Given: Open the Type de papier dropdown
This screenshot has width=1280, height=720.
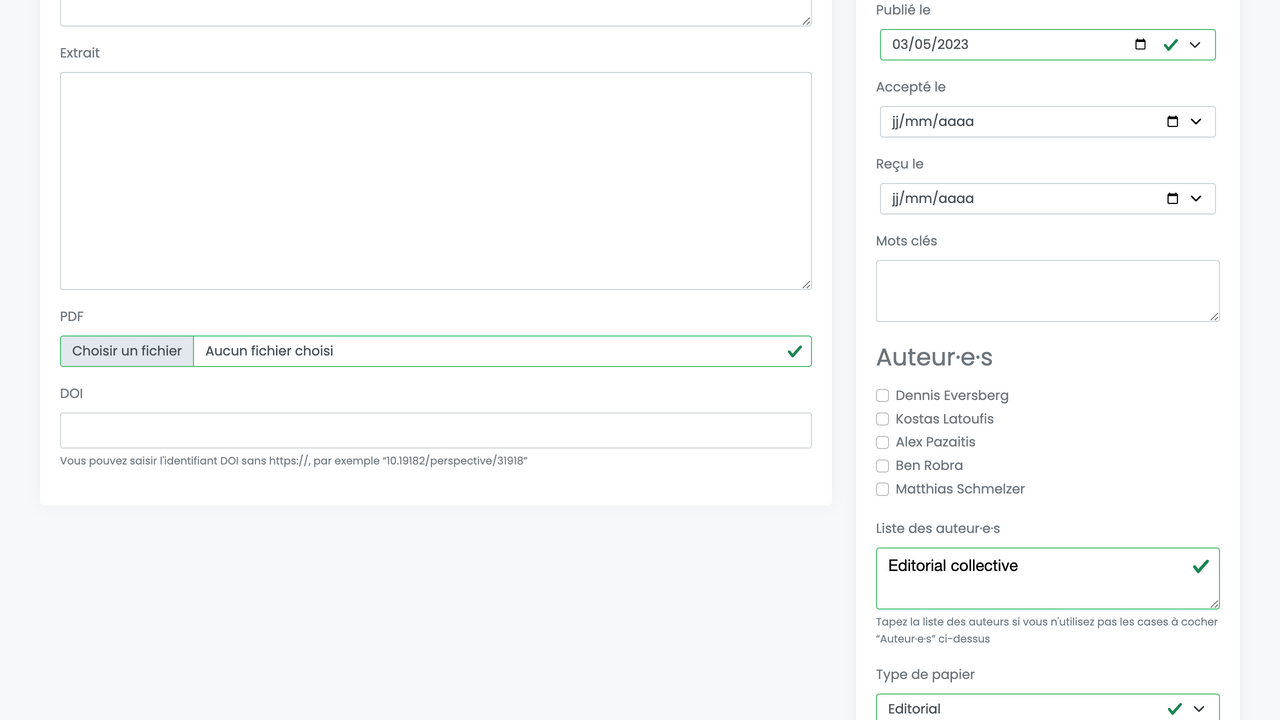Looking at the screenshot, I should pos(1046,708).
